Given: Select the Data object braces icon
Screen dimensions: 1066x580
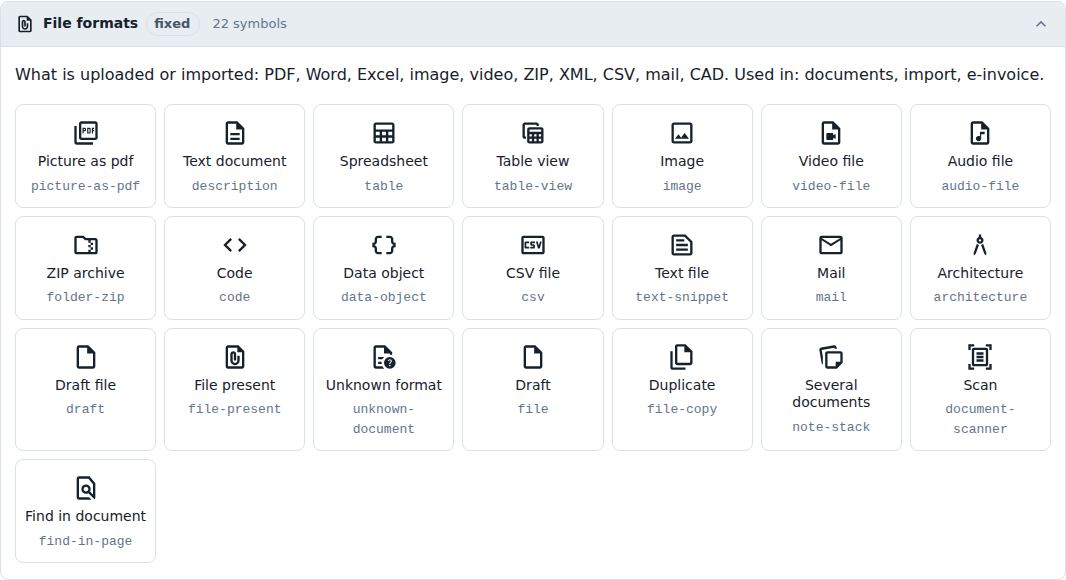Looking at the screenshot, I should point(383,245).
